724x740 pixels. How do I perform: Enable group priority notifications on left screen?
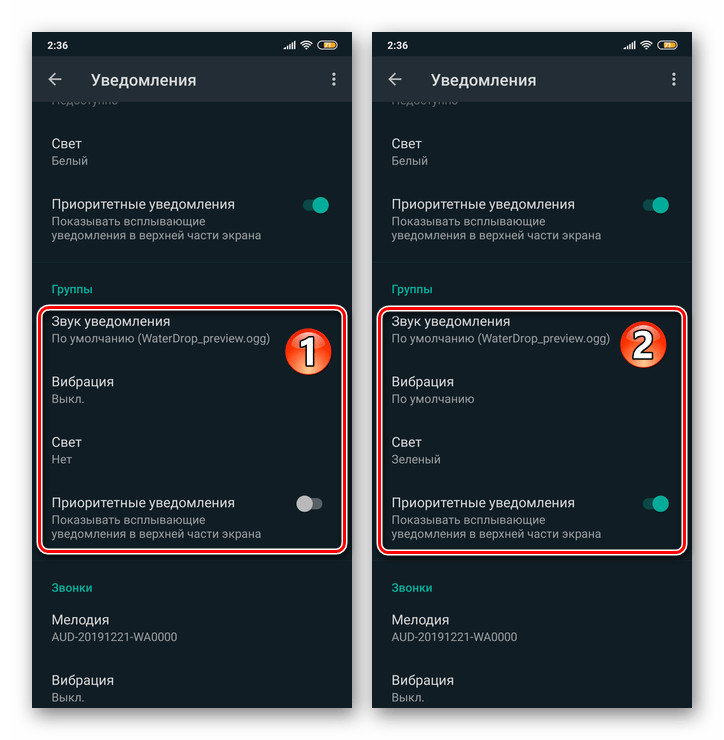click(309, 504)
